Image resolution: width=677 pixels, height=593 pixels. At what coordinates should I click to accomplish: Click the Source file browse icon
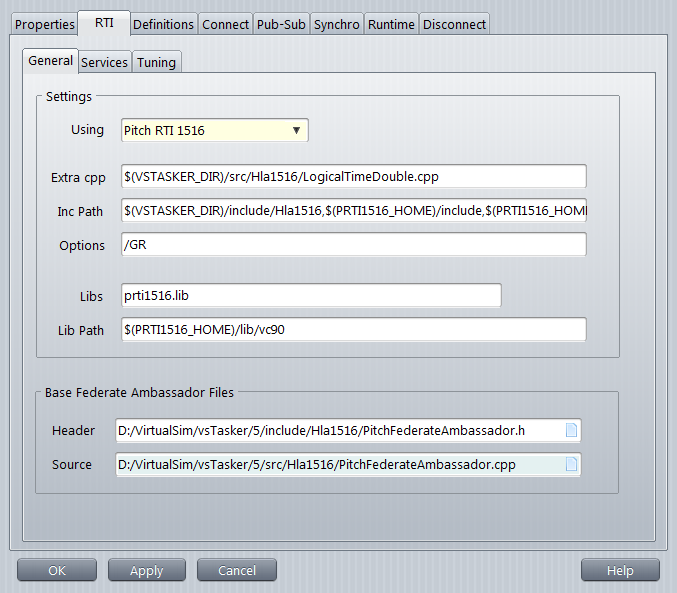tap(571, 465)
